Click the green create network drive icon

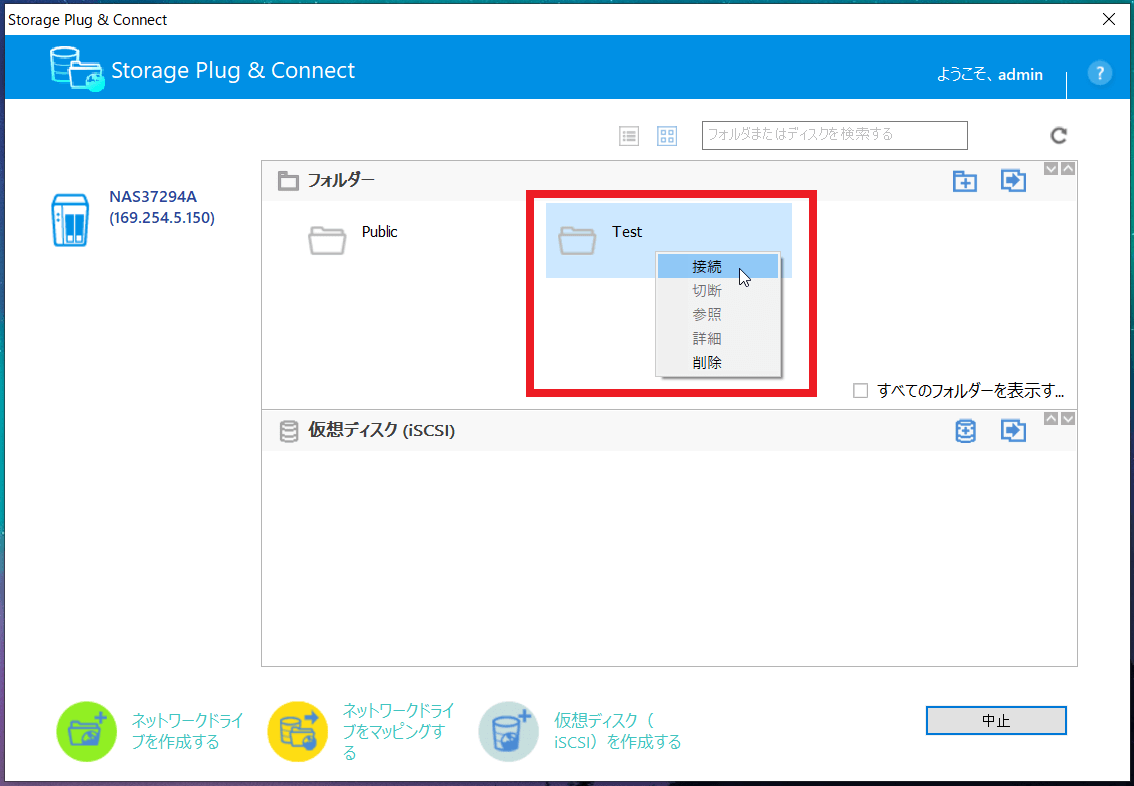87,731
